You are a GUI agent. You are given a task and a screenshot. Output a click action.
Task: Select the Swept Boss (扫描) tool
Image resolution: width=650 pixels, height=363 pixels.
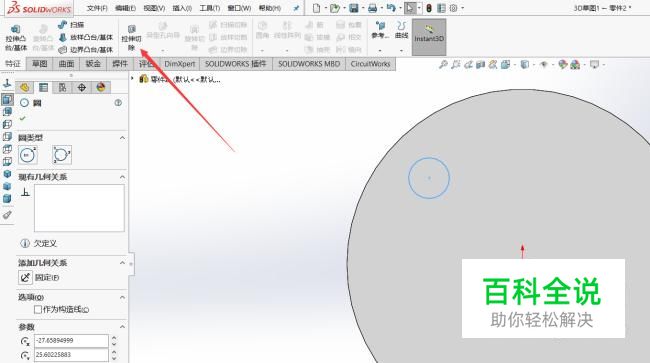pyautogui.click(x=71, y=25)
